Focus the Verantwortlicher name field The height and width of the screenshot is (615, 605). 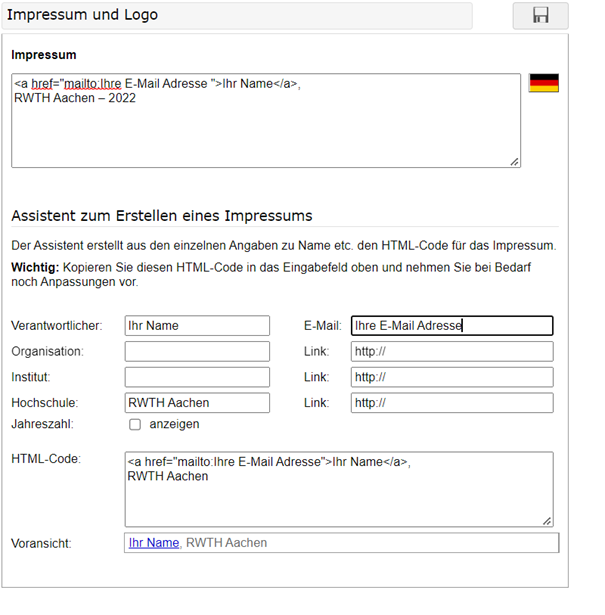point(197,326)
